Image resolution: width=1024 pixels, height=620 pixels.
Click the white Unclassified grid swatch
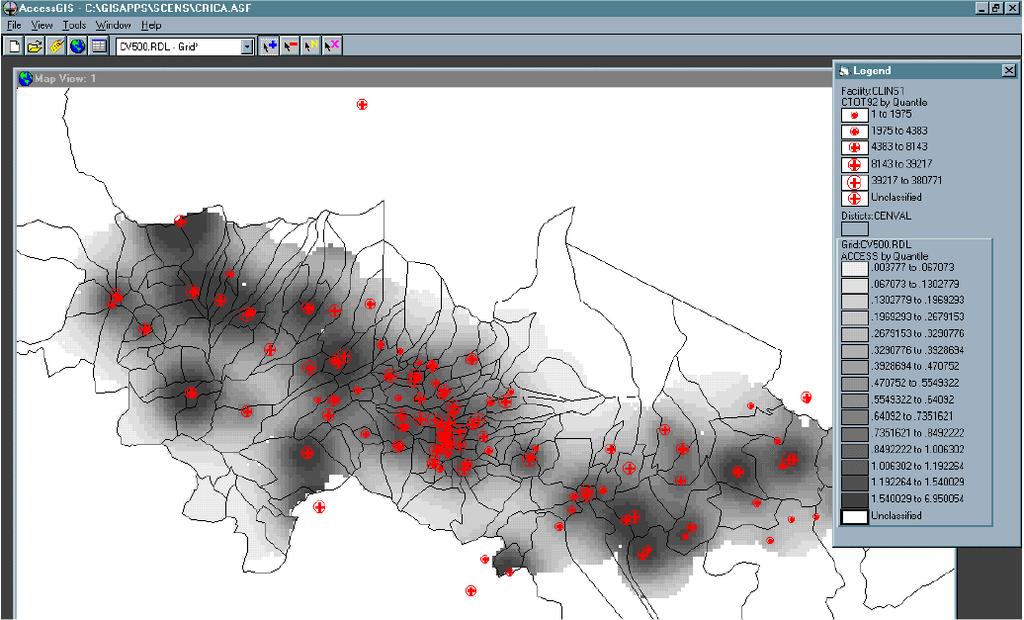tap(854, 517)
